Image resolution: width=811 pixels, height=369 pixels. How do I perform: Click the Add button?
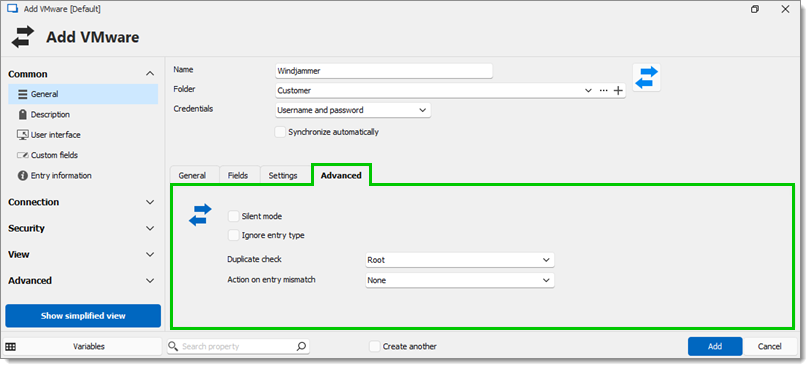[x=715, y=346]
